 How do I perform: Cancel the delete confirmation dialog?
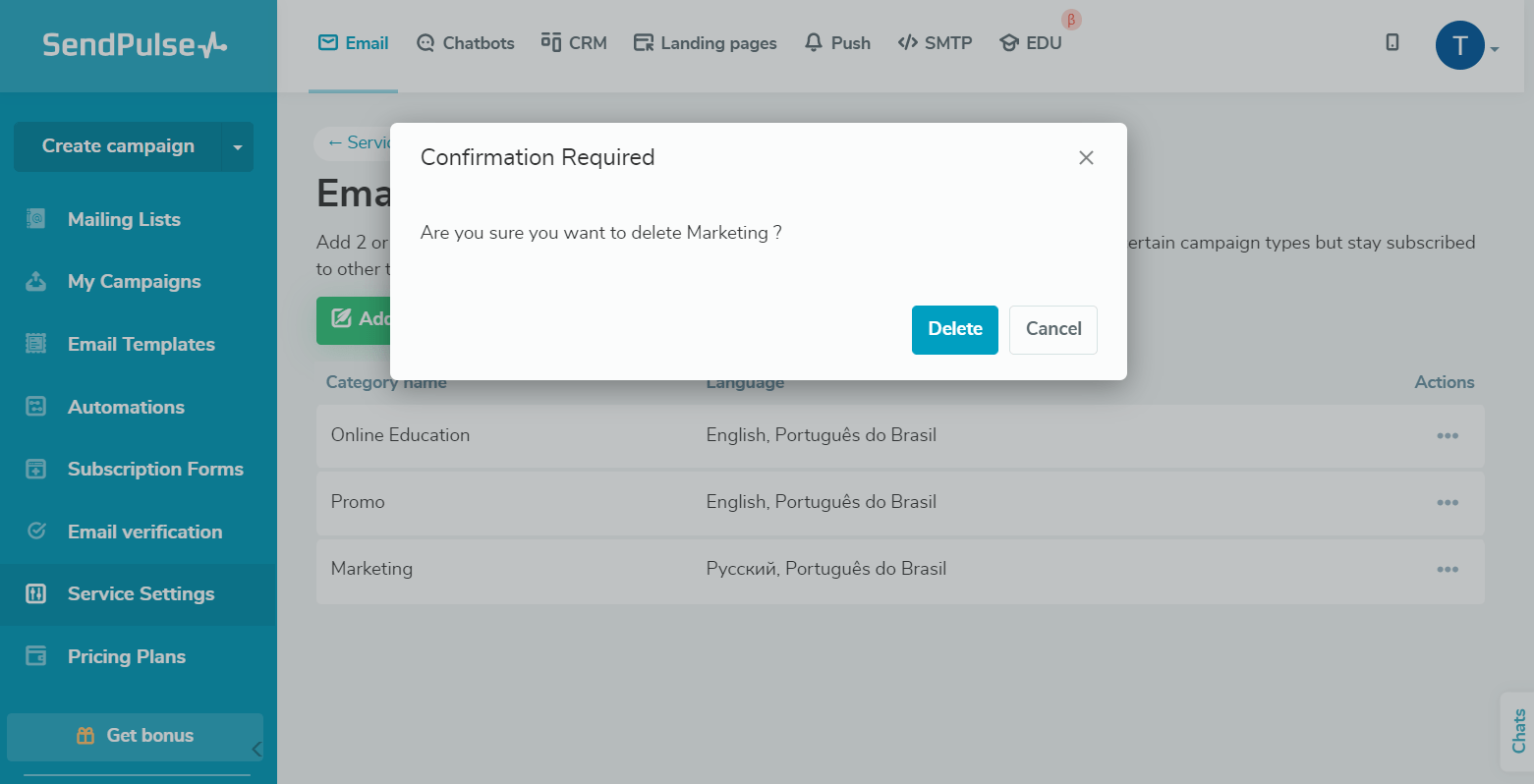point(1052,329)
